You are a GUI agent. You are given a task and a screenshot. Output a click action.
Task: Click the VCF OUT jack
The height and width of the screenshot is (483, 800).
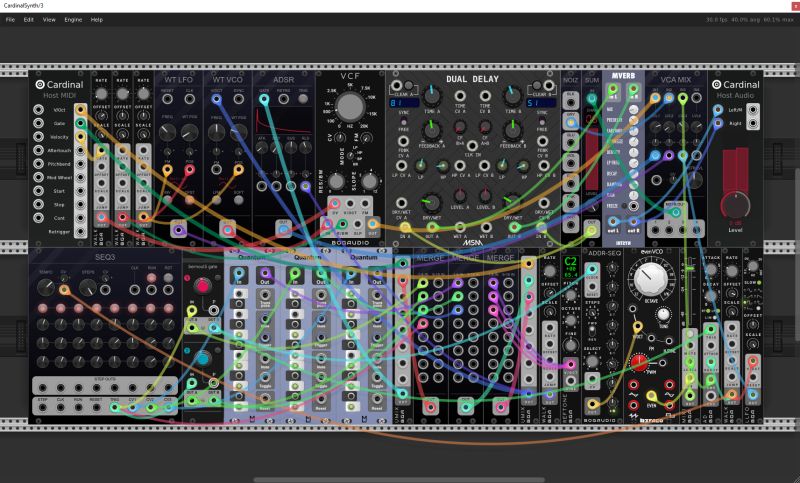tap(373, 223)
